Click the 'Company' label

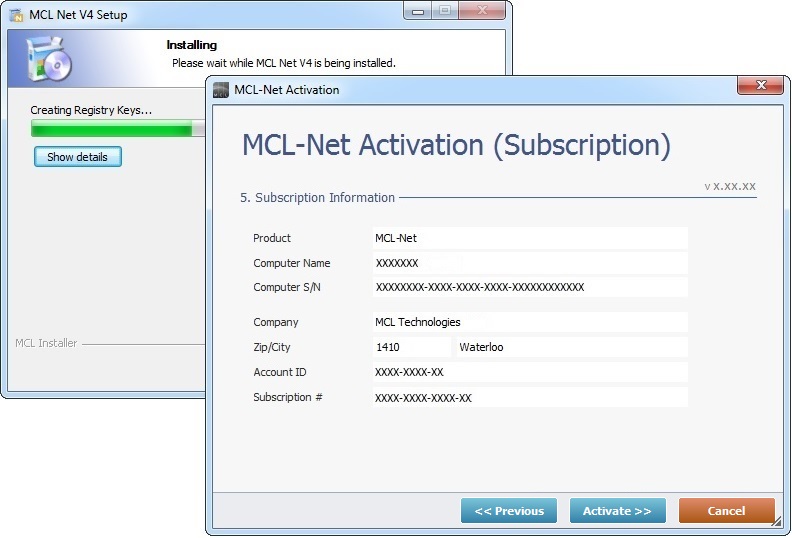point(276,322)
